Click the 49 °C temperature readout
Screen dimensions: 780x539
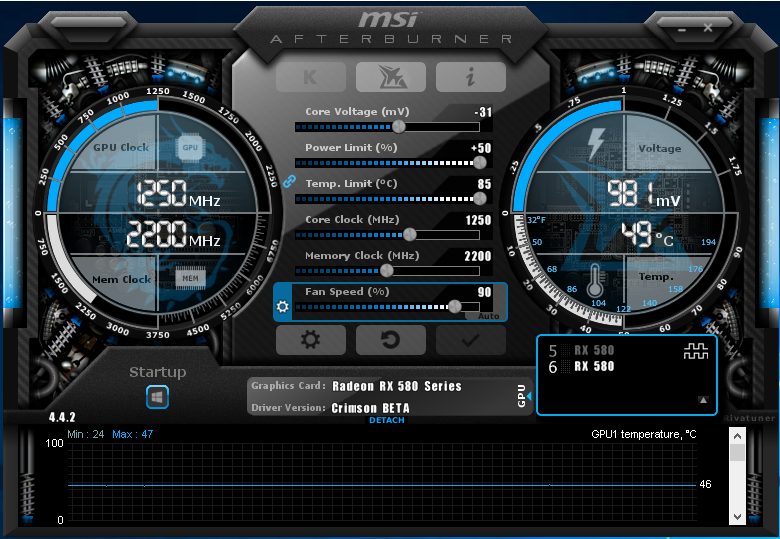point(647,235)
